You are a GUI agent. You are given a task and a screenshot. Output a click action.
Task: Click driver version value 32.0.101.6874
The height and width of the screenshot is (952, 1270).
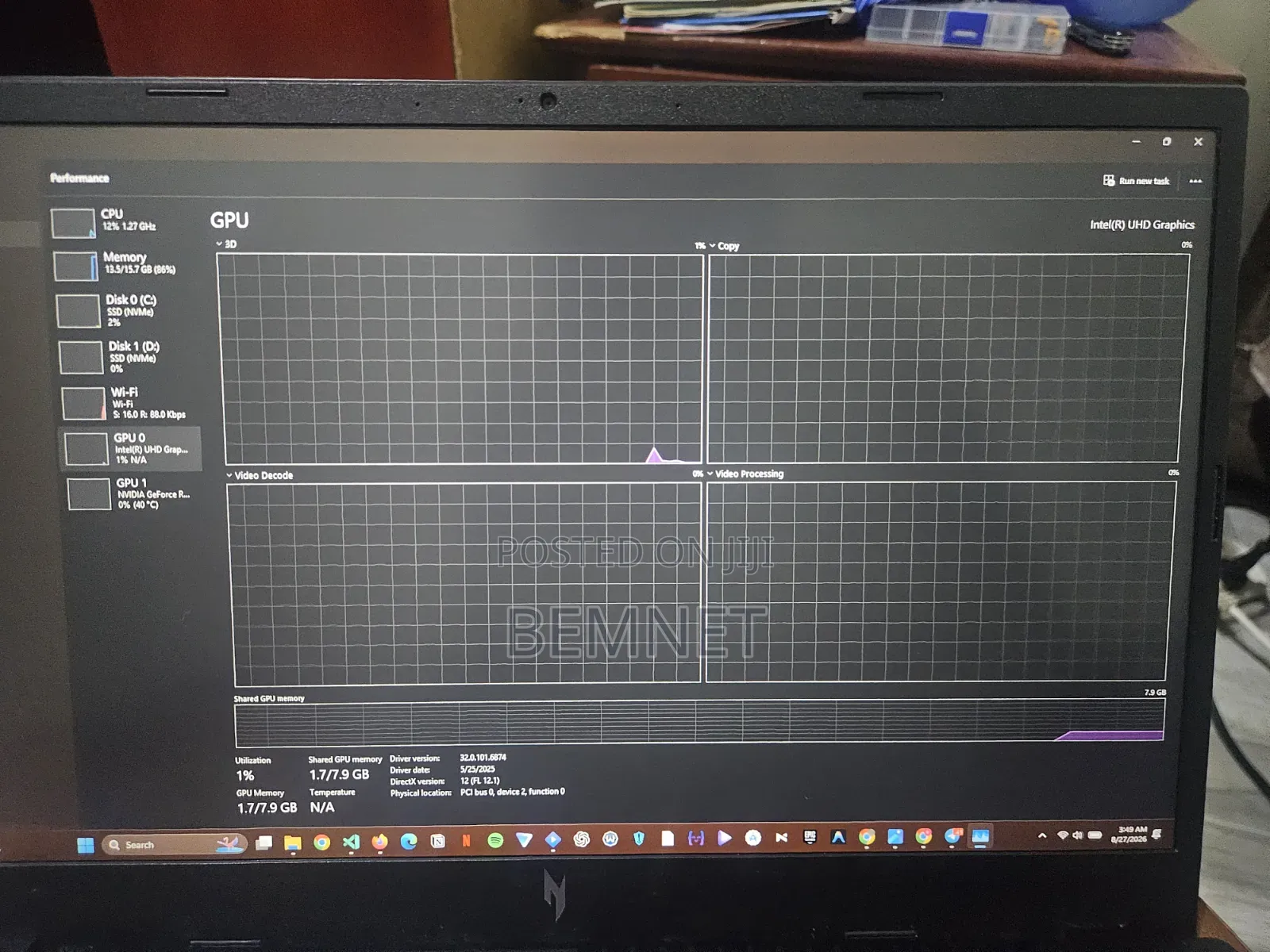click(483, 758)
